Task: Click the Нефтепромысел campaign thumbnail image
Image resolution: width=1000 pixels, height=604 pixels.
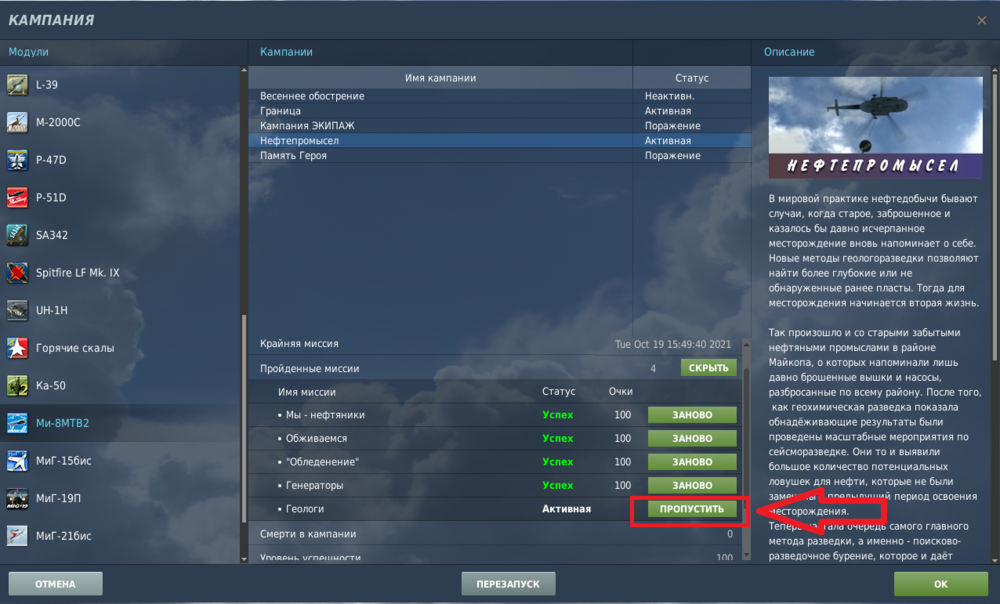Action: click(x=876, y=128)
